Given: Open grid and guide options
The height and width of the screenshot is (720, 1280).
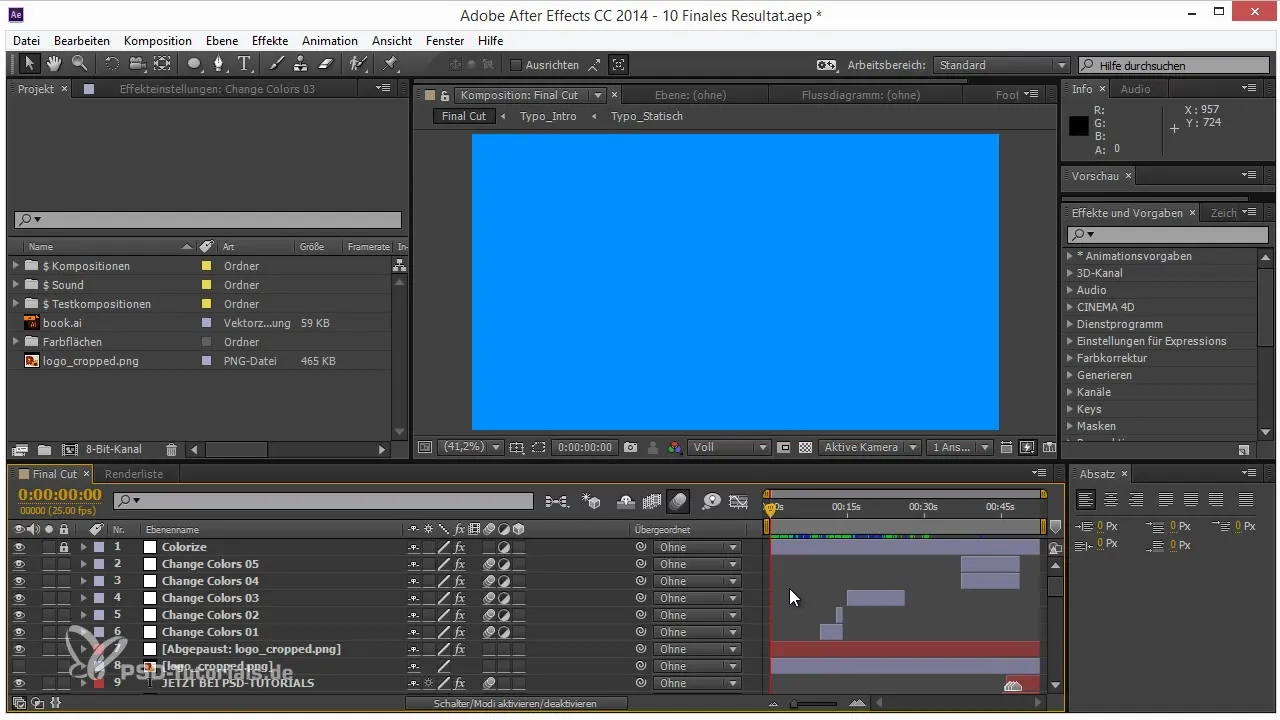Looking at the screenshot, I should pyautogui.click(x=517, y=448).
